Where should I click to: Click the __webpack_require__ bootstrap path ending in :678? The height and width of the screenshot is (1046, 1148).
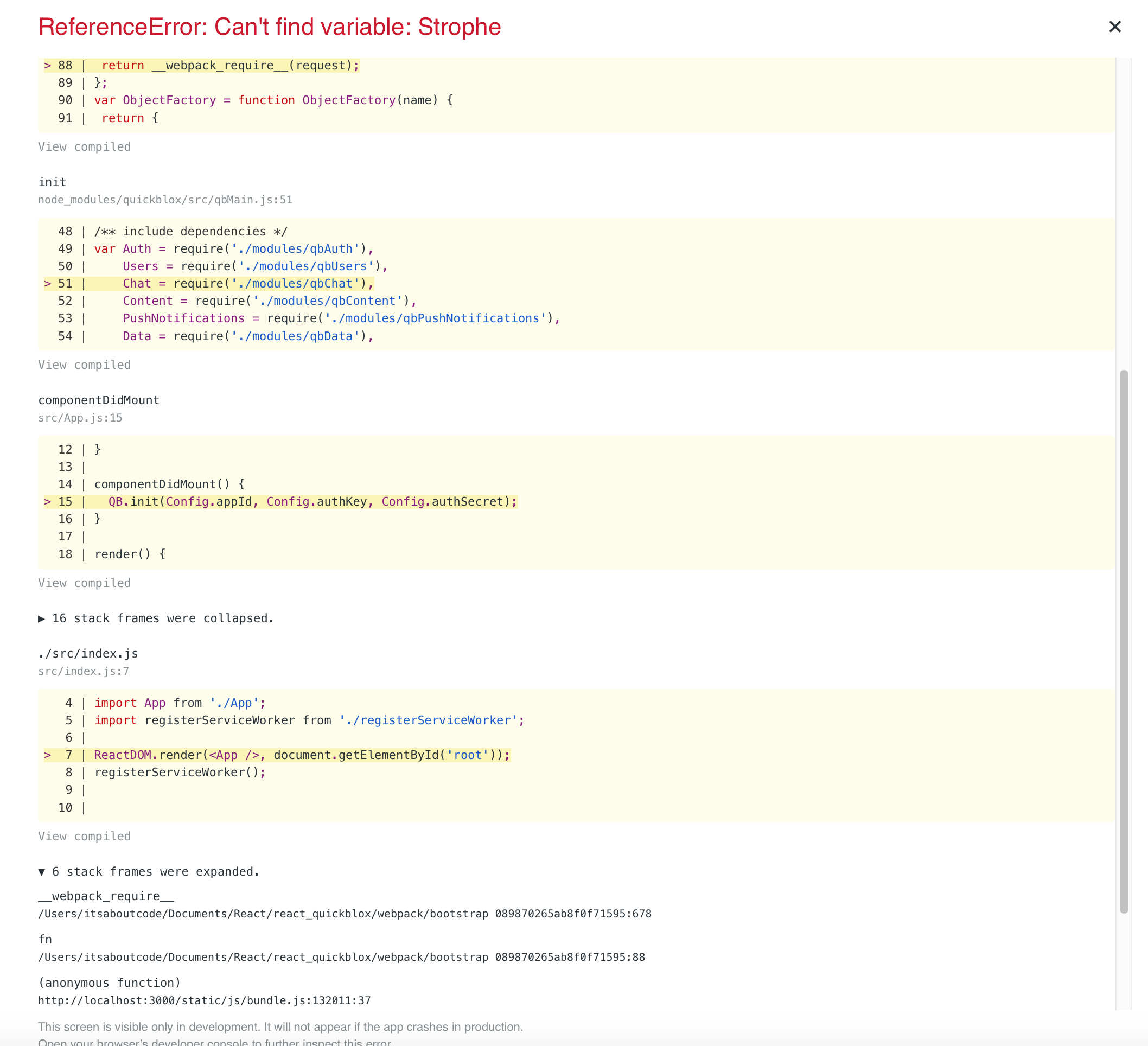(345, 914)
